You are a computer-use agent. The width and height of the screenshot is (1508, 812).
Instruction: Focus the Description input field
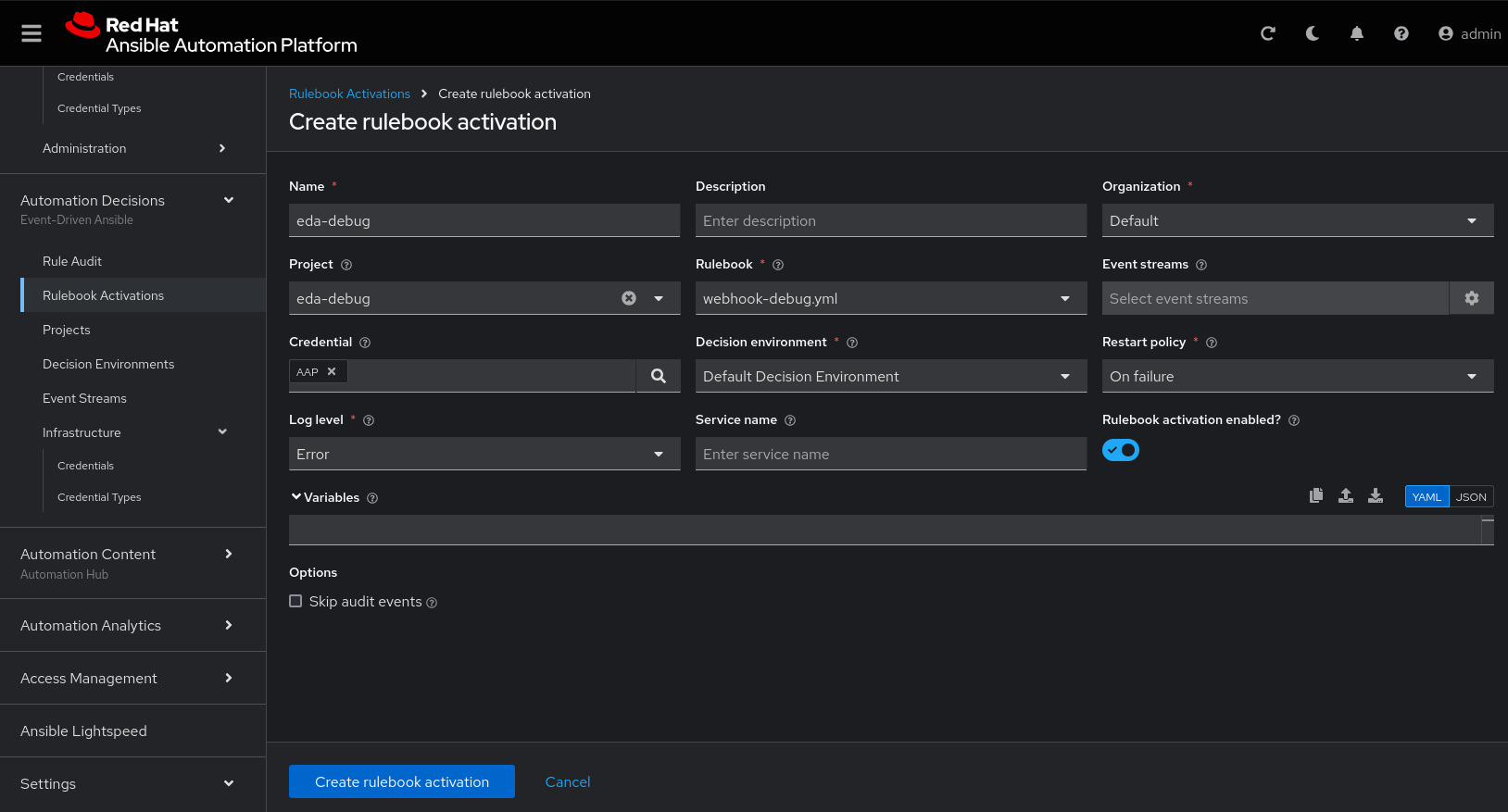pos(891,220)
